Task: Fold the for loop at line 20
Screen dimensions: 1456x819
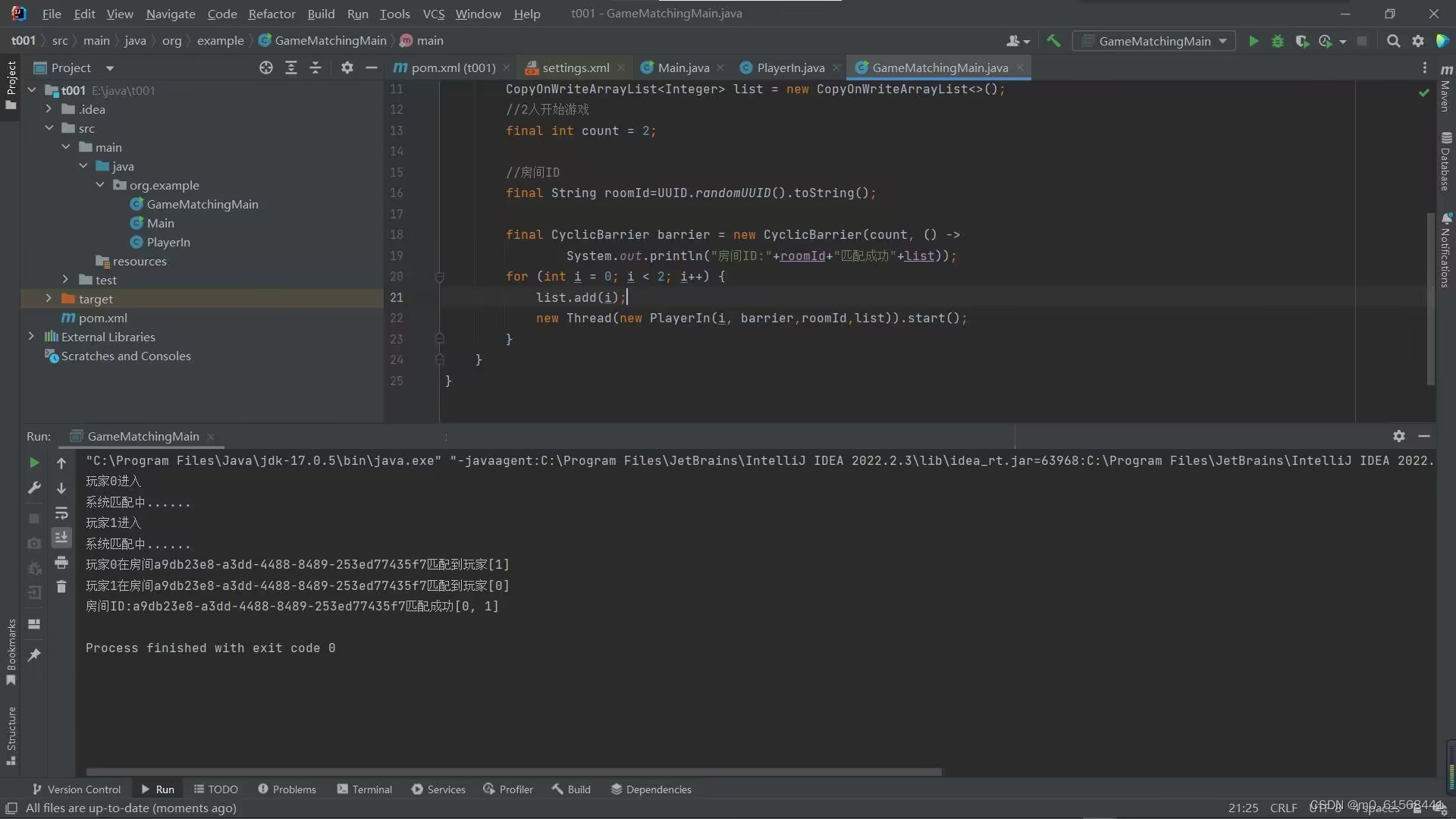Action: [x=439, y=278]
